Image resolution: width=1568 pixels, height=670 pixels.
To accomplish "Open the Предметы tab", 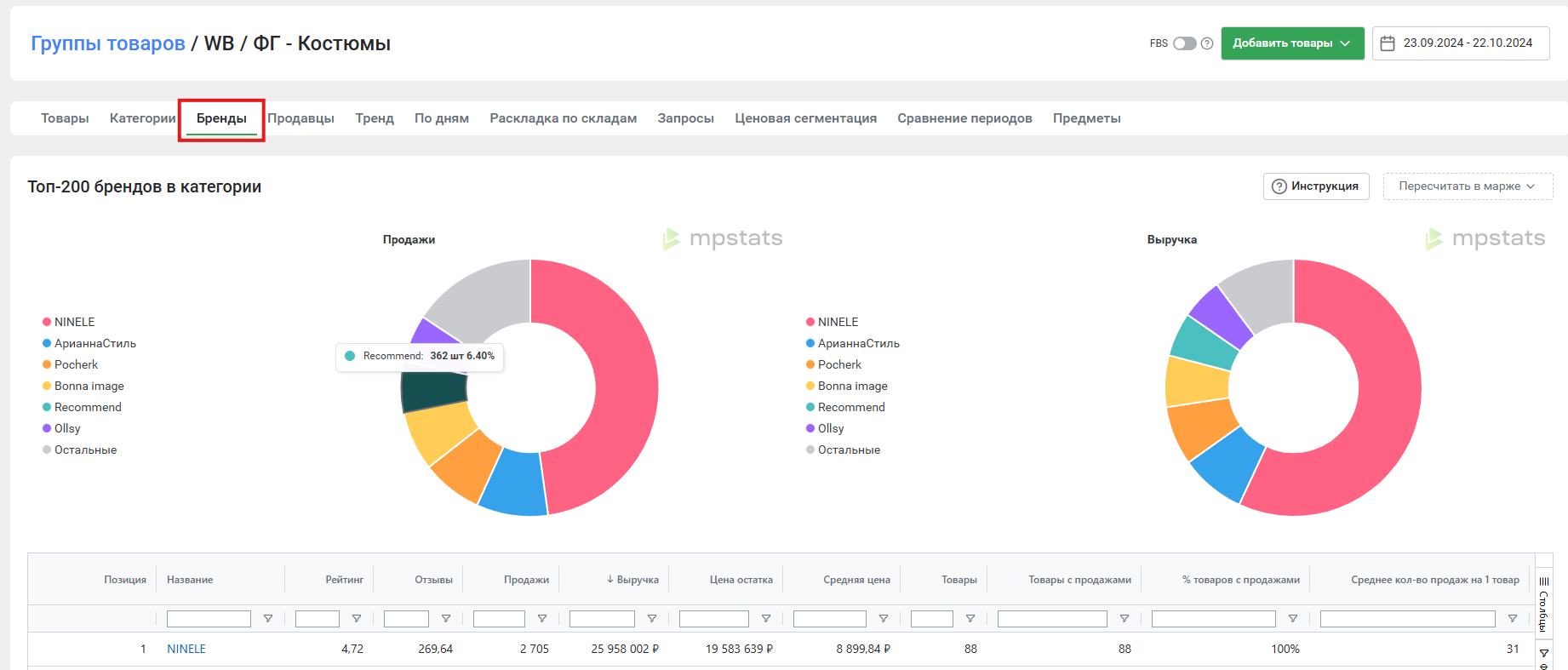I will (1087, 118).
